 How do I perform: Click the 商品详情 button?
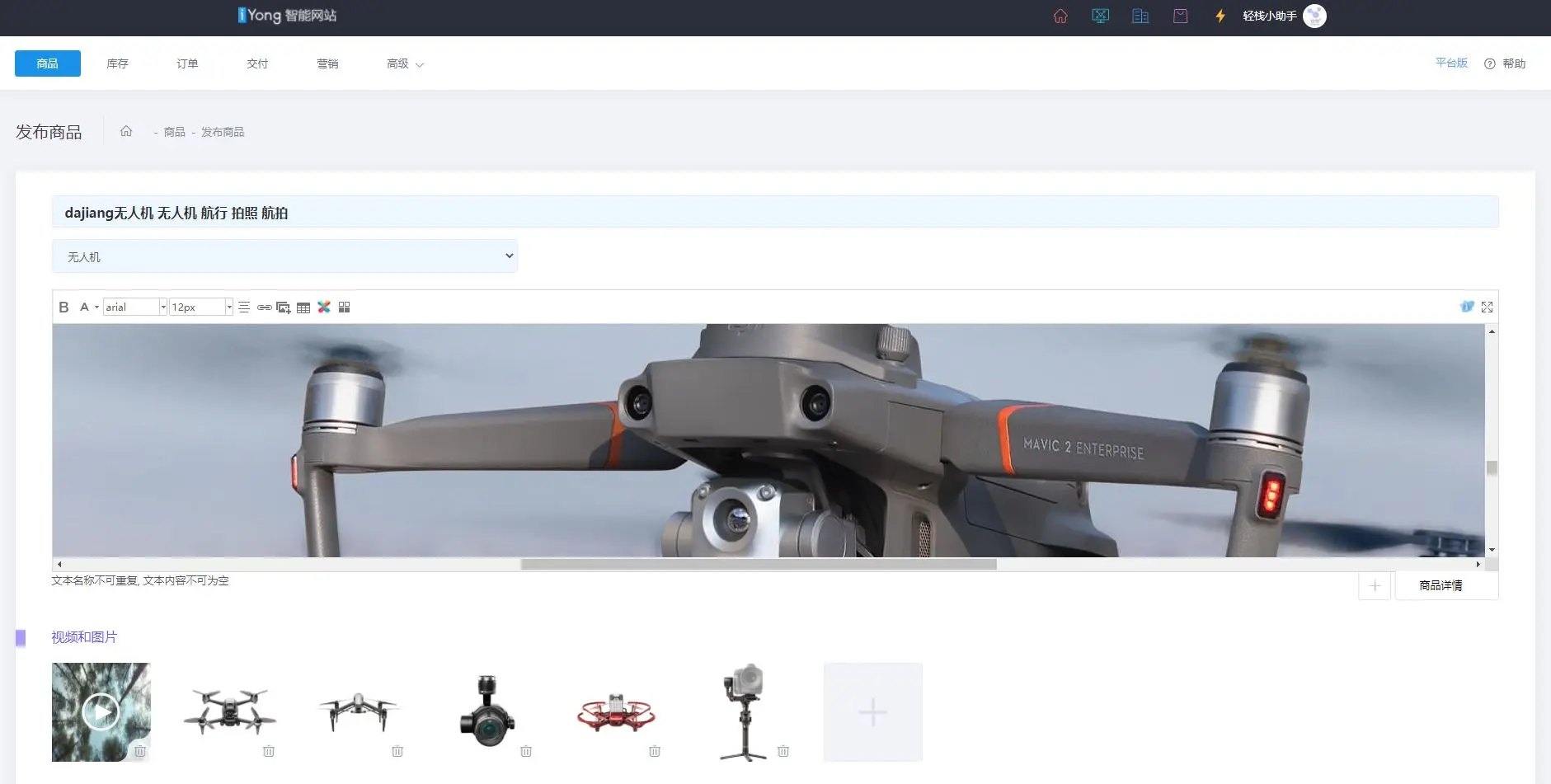(1440, 585)
